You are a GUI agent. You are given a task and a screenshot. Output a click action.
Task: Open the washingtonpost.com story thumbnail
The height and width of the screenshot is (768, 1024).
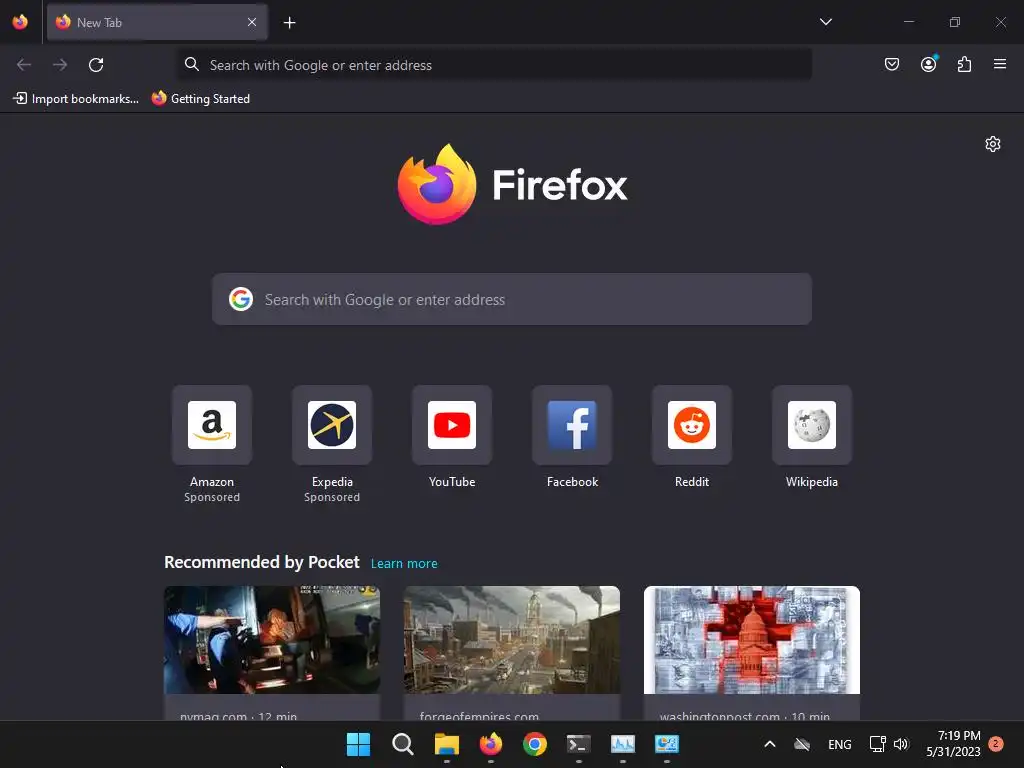click(x=752, y=640)
